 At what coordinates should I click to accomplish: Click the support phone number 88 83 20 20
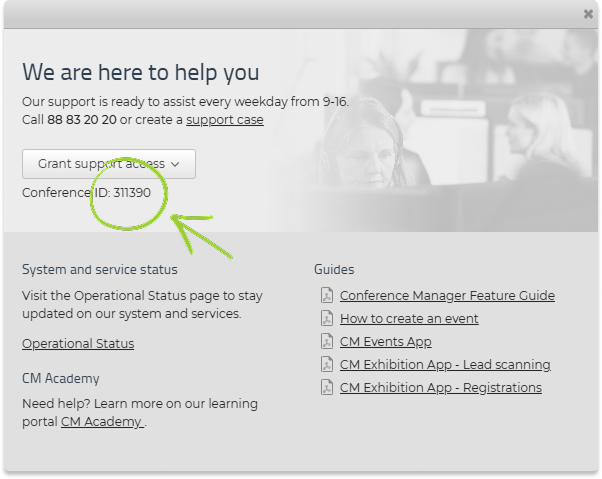[x=82, y=120]
